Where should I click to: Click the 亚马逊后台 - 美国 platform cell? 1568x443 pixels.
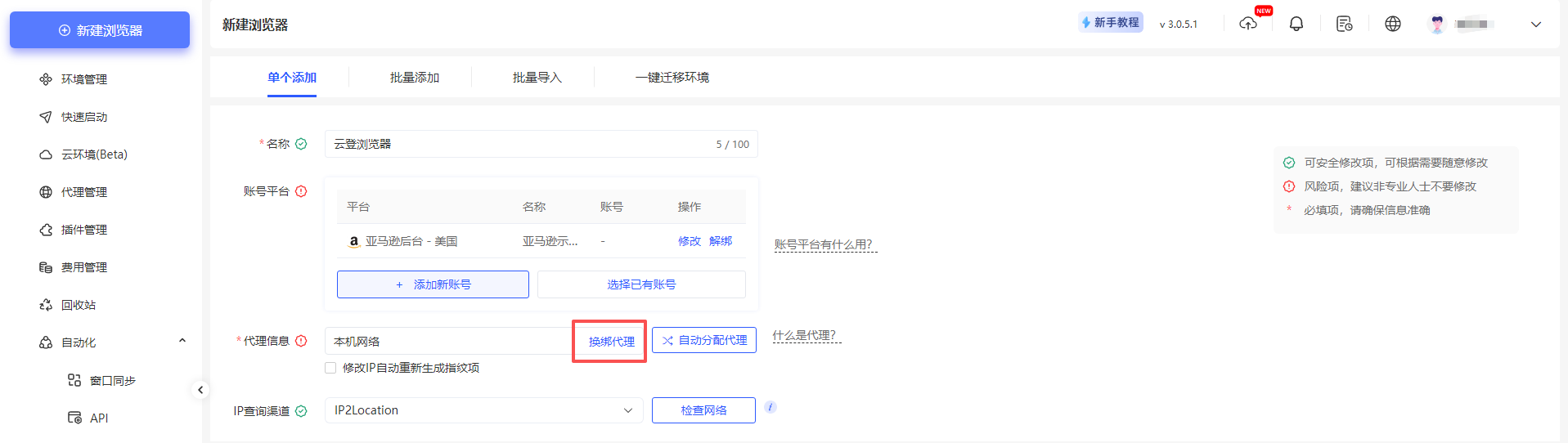click(x=411, y=241)
